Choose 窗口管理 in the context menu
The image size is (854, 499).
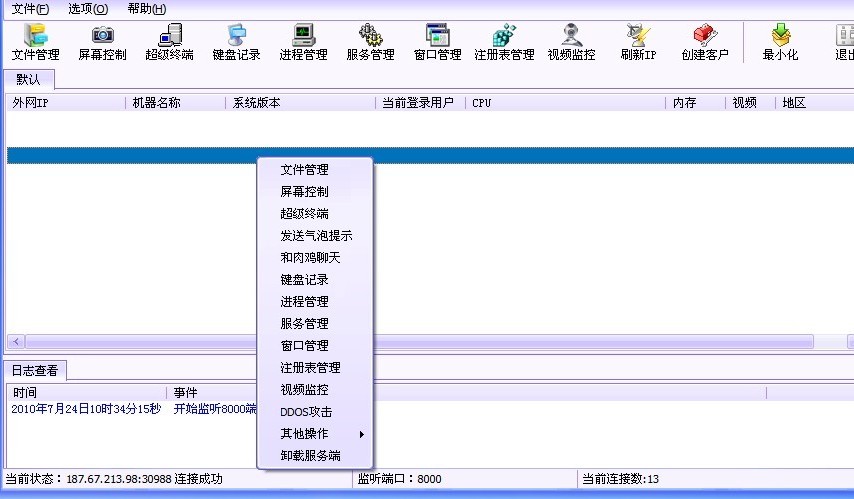(x=305, y=346)
